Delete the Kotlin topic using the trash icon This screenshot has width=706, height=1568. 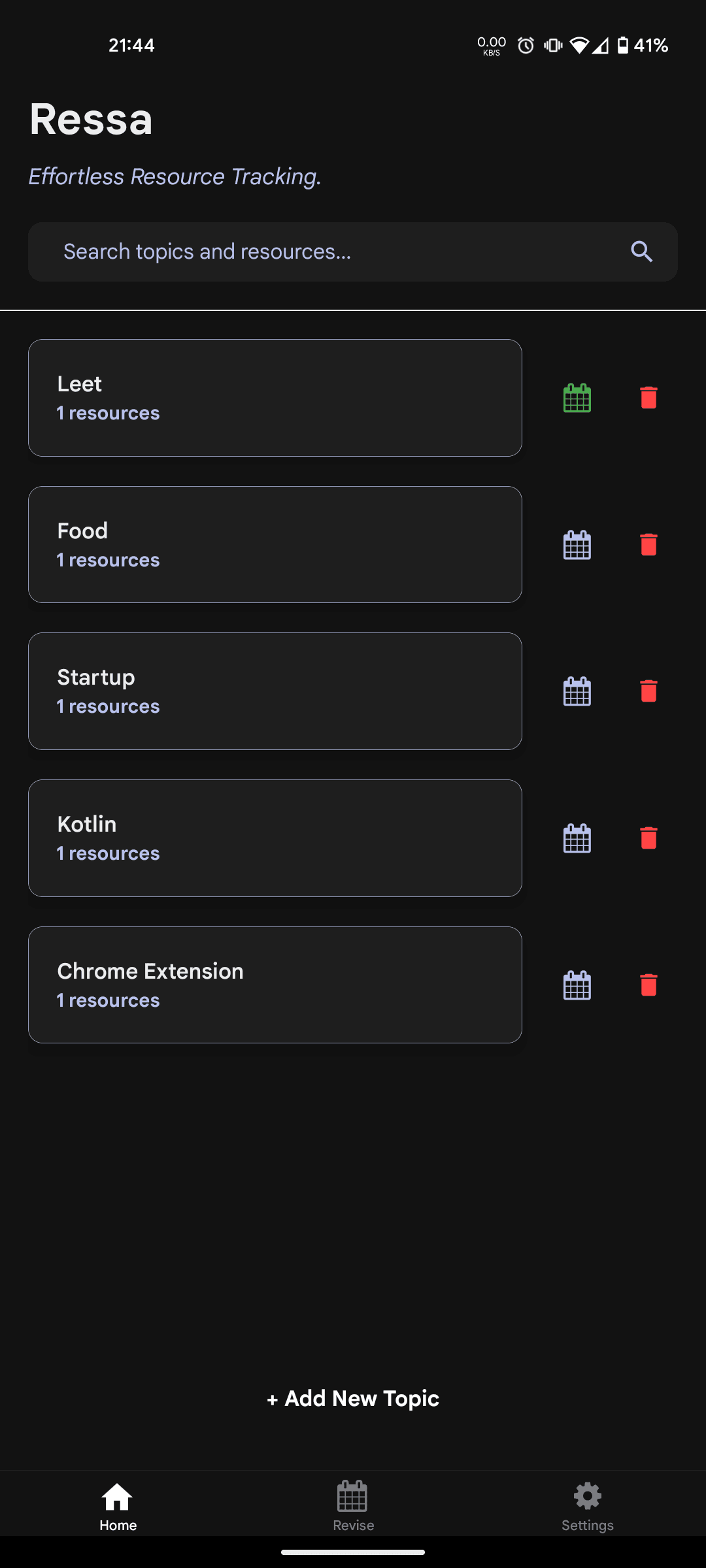(x=648, y=838)
